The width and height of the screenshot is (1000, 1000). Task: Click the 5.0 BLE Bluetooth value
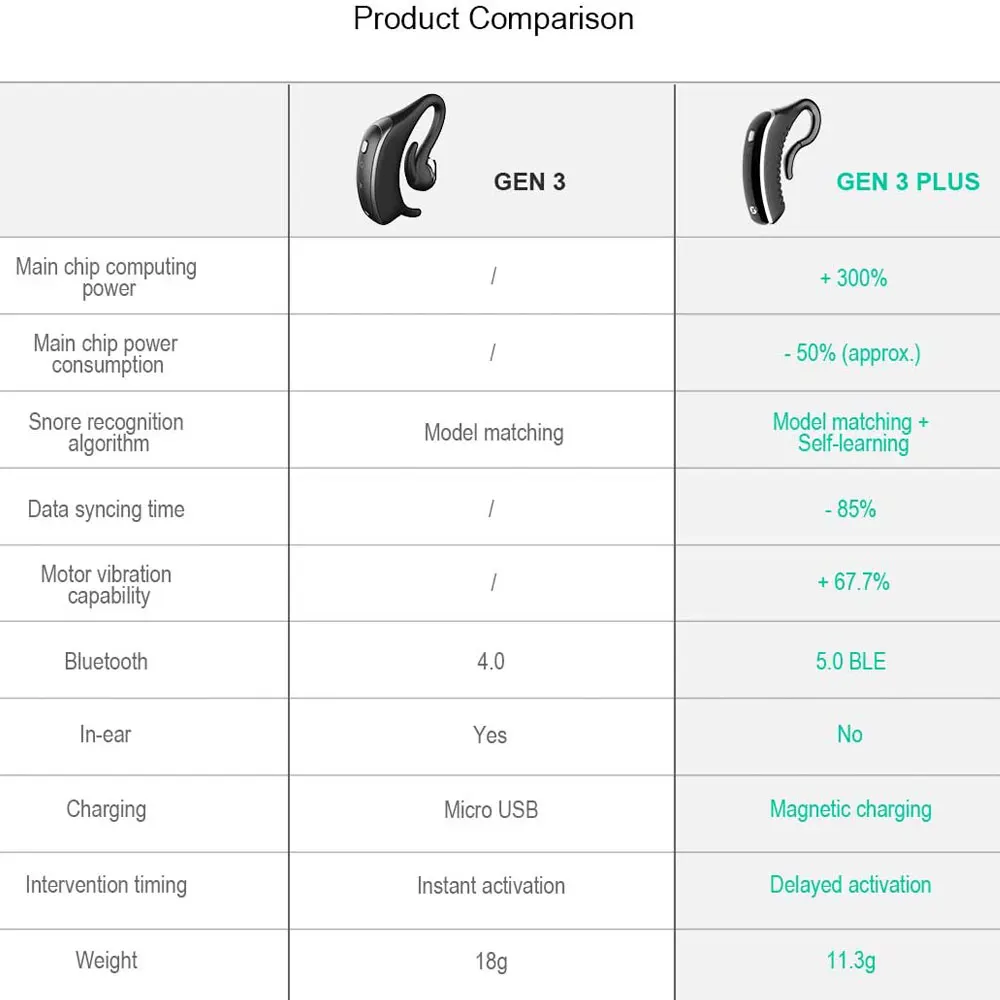[850, 661]
